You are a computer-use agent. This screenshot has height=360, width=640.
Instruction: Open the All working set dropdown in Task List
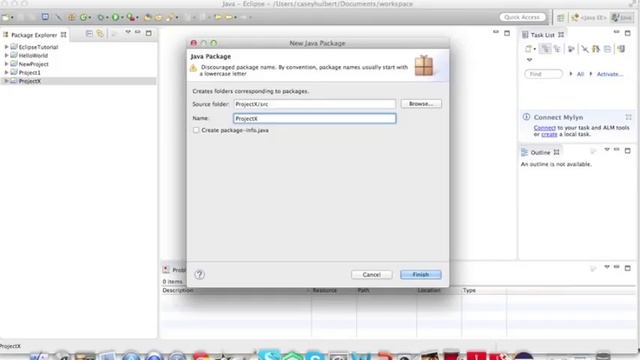coord(571,74)
